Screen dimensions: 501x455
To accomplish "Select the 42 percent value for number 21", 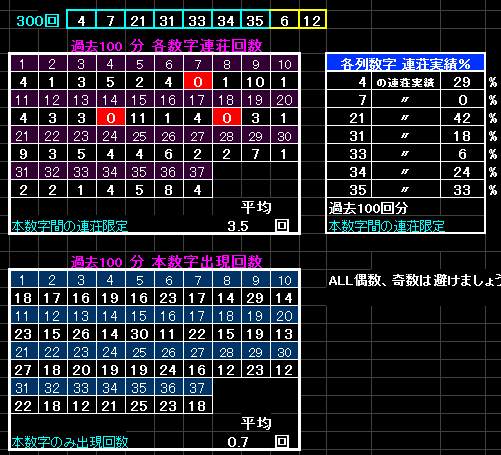I will (x=462, y=118).
